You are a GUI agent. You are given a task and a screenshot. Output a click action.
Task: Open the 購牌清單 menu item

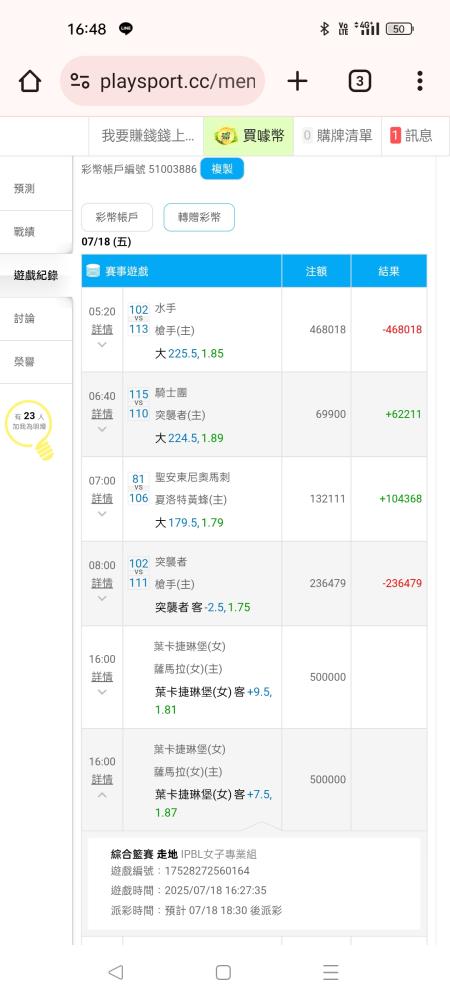coord(337,136)
